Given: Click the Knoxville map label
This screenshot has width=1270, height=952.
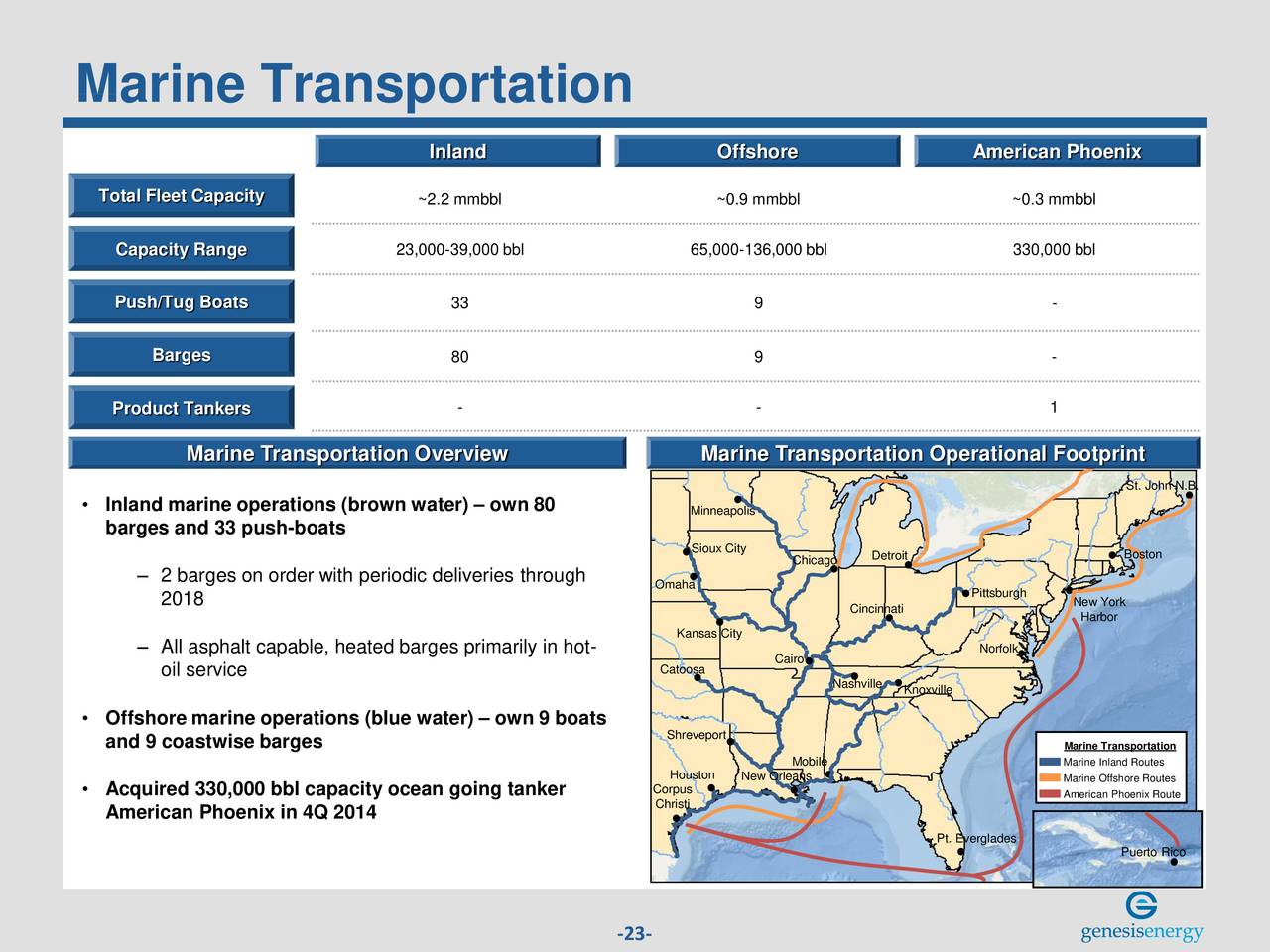Looking at the screenshot, I should 929,691.
